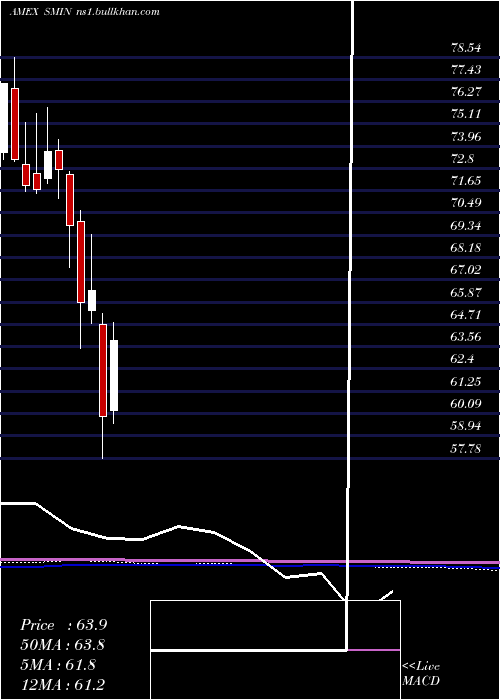
Task: Click the 71.65 price axis label
Action: (466, 181)
